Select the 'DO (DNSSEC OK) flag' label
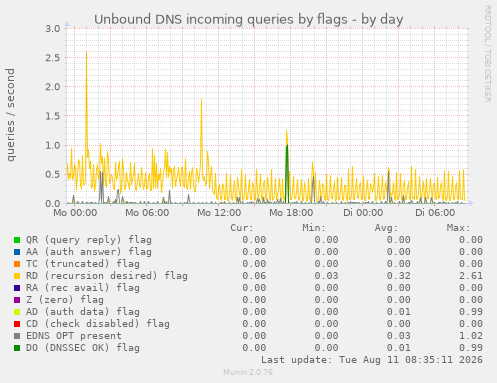This screenshot has width=497, height=383. pyautogui.click(x=83, y=348)
